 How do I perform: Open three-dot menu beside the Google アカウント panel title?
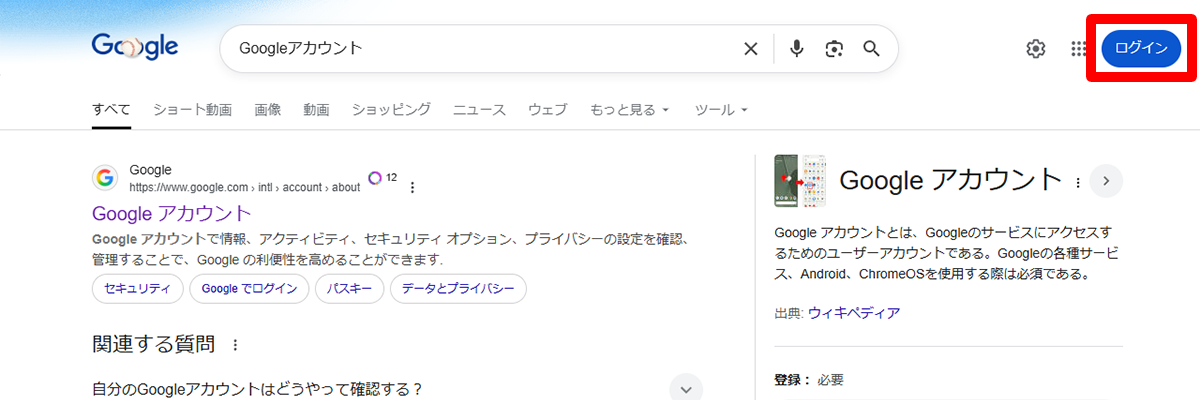pos(1078,183)
